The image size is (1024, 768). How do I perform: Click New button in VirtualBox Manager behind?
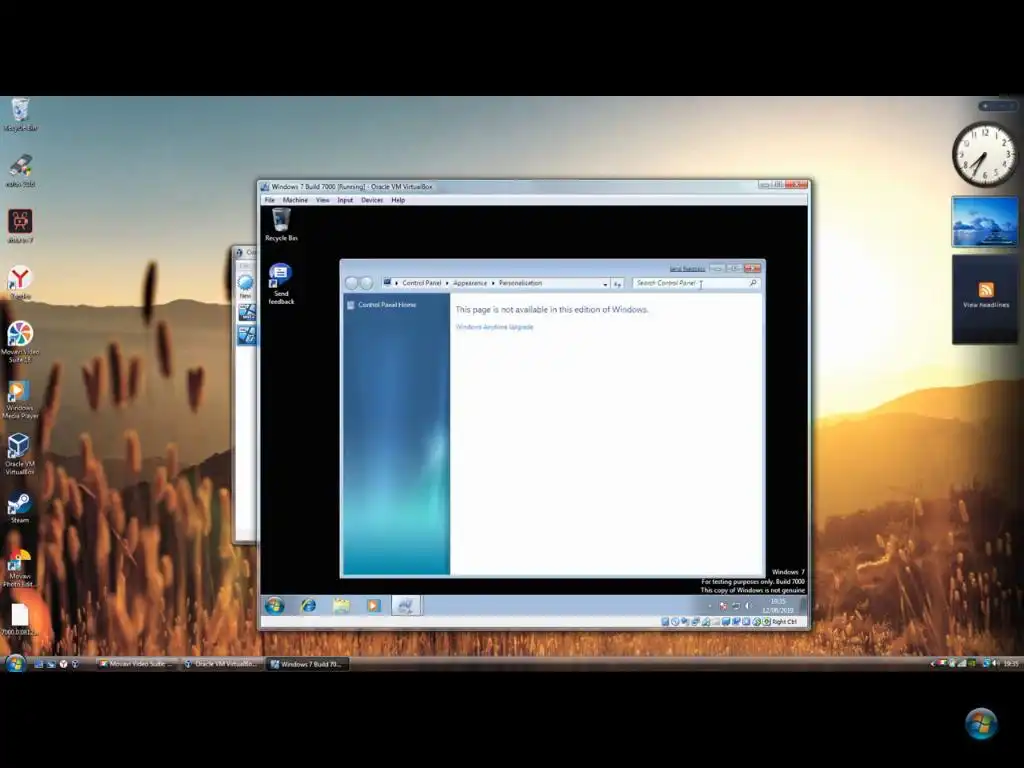click(x=246, y=287)
